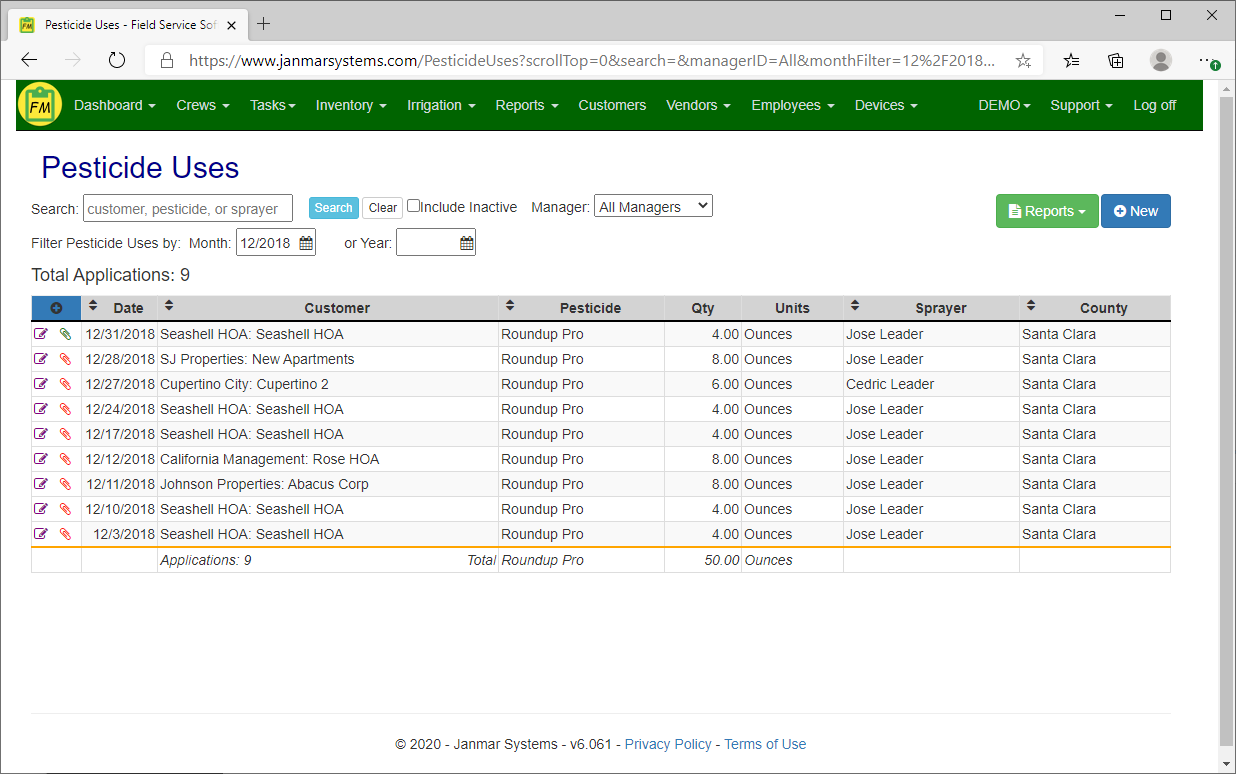The height and width of the screenshot is (774, 1236).
Task: Edit the 12/12/2018 California Management entry
Action: [x=41, y=459]
